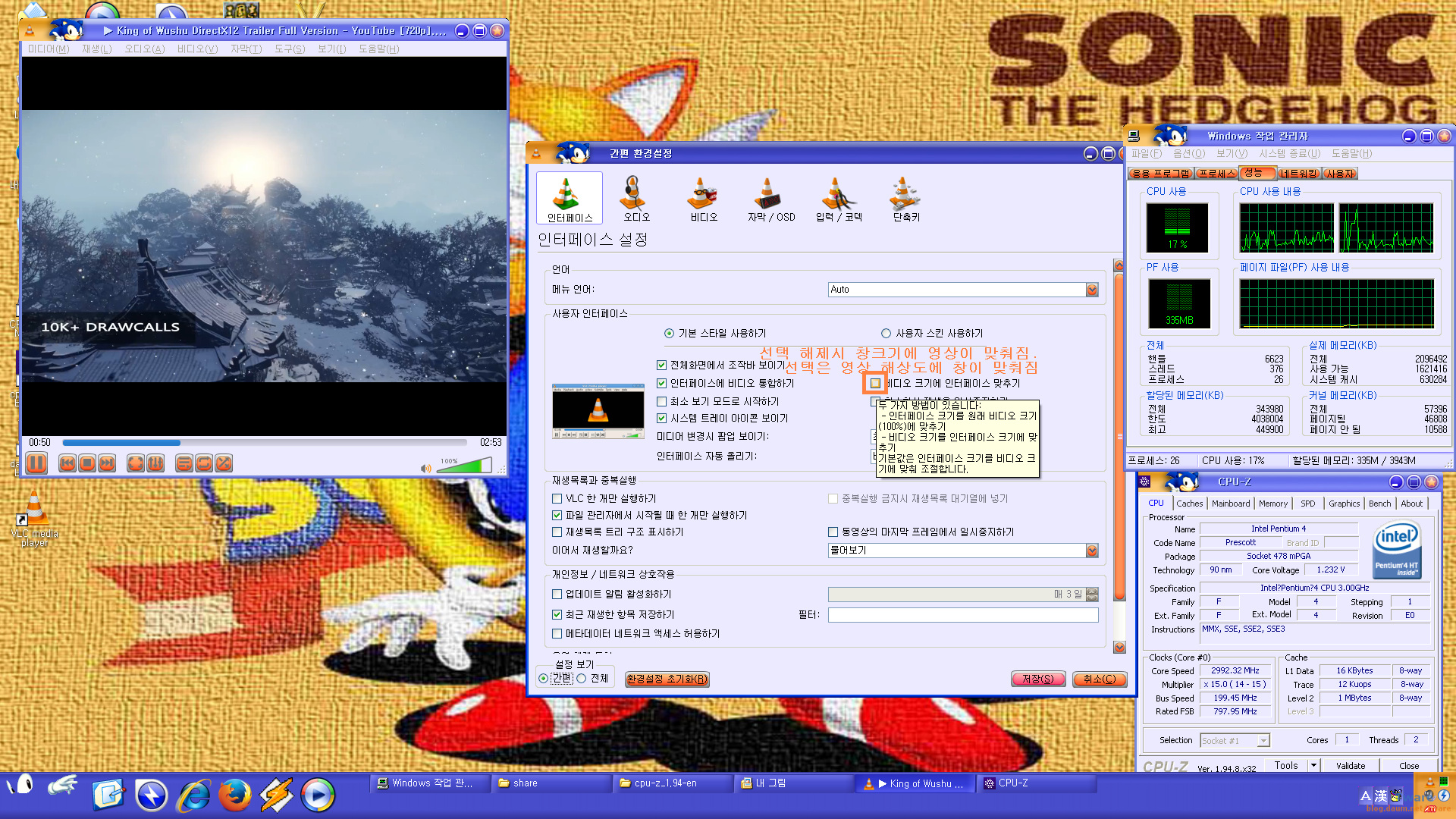This screenshot has width=1456, height=819.
Task: Expand the 이어서 재생할까요 dropdown
Action: 1091,551
